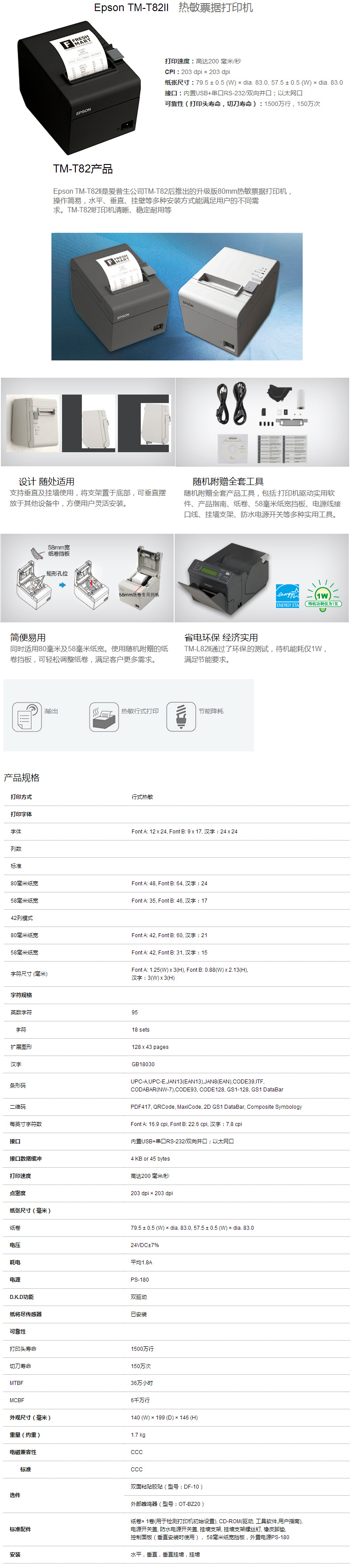Click the top '纸张尺寸' summary line
Image resolution: width=351 pixels, height=1568 pixels.
click(x=253, y=82)
